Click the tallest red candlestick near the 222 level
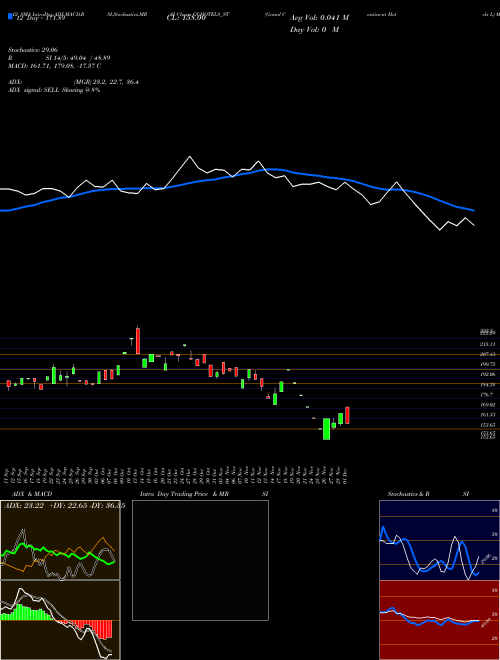Image resolution: width=500 pixels, height=660 pixels. click(x=138, y=341)
